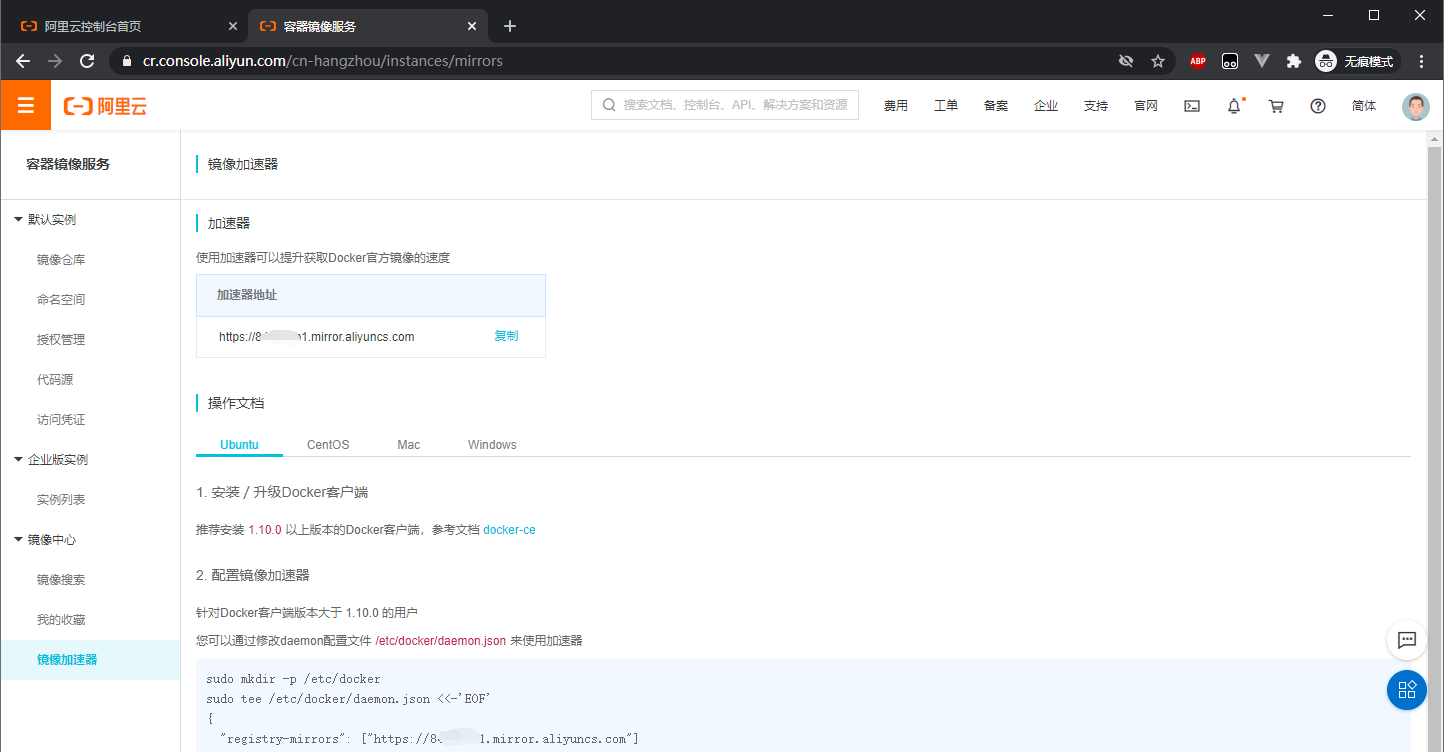
Task: Close the 容器镜像服务 tab
Action: tap(472, 26)
